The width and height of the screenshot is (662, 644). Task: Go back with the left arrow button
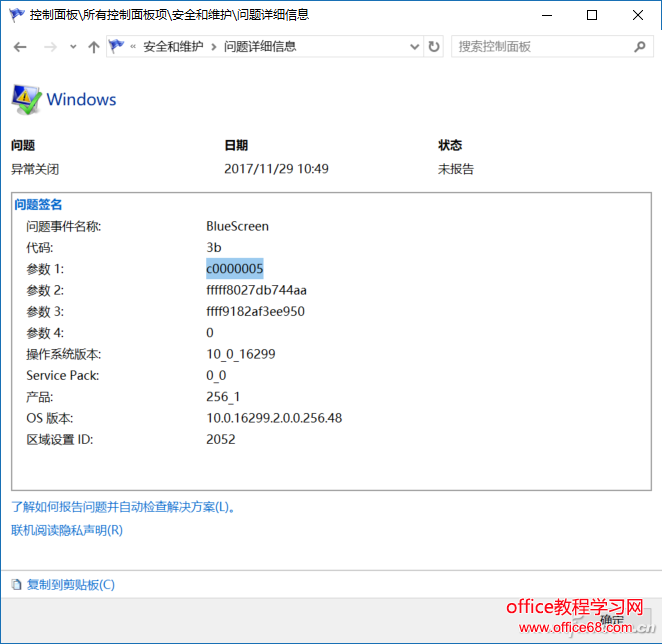pos(20,47)
